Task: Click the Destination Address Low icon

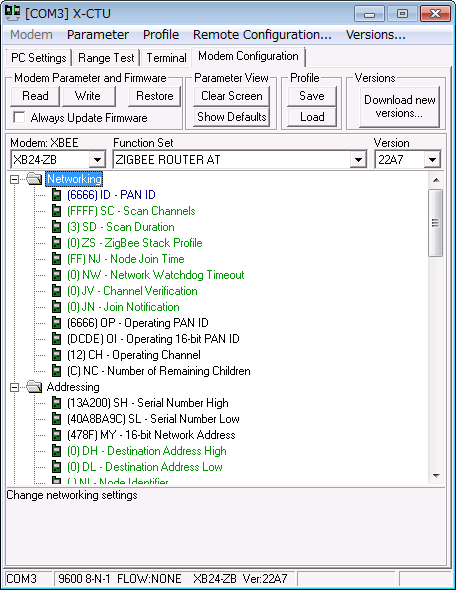Action: coord(56,467)
